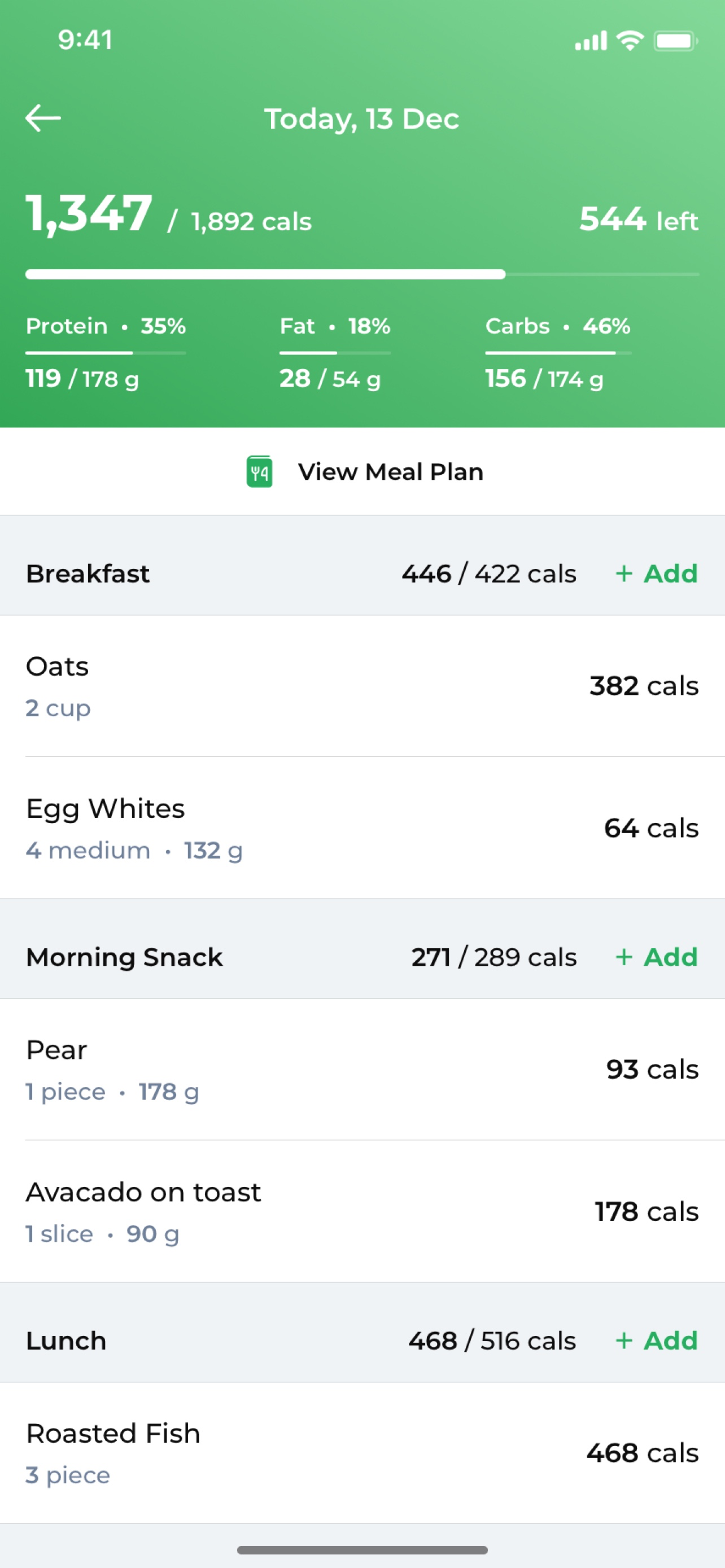This screenshot has width=725, height=1568.
Task: Tap the Fat macro progress bar
Action: click(x=335, y=352)
